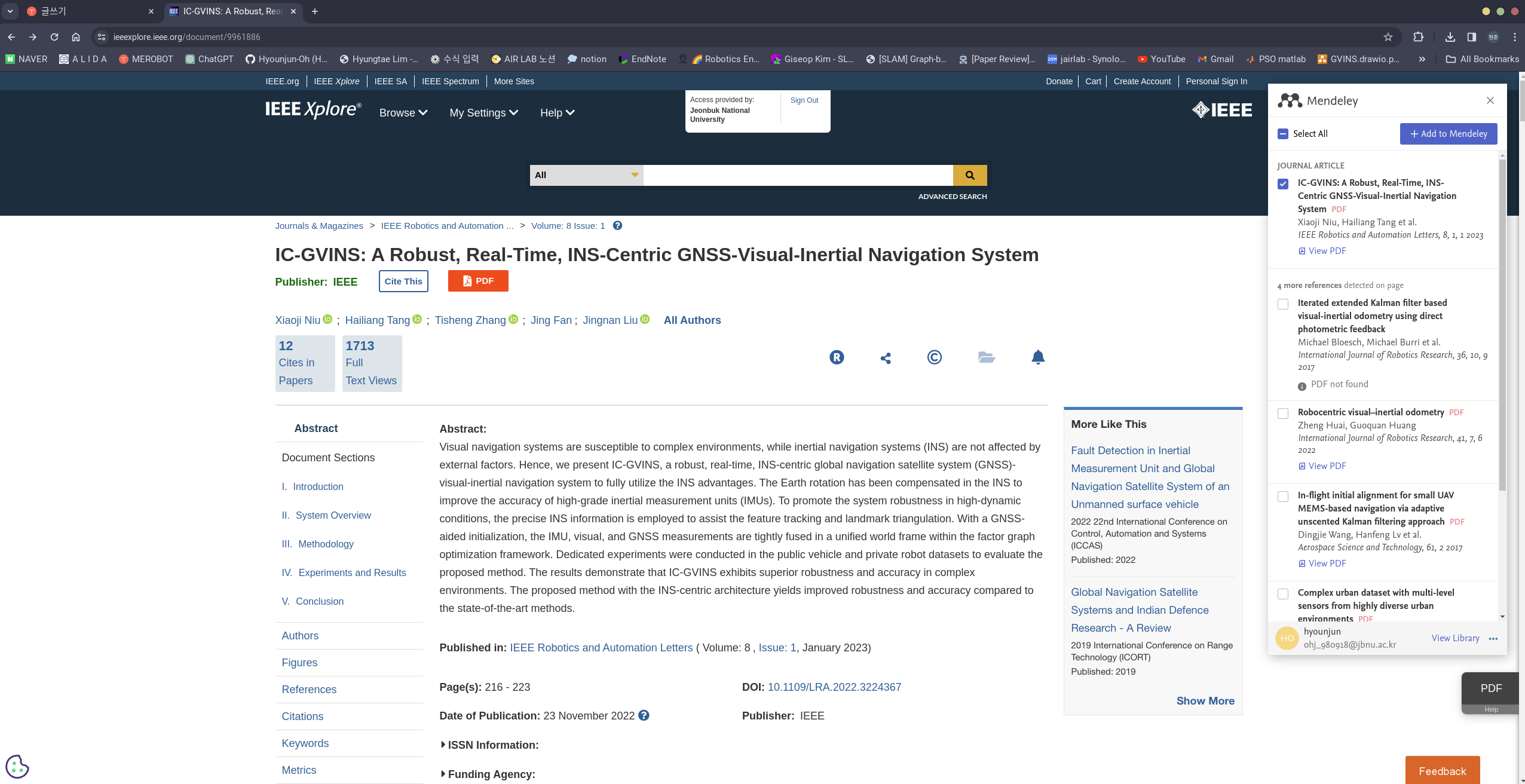Click the yellow search magnifier button
1525x784 pixels.
[x=969, y=175]
